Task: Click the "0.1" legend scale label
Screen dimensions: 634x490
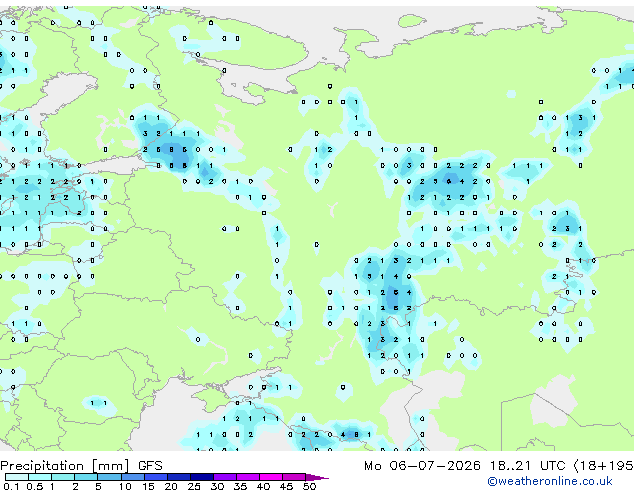Action: point(11,486)
